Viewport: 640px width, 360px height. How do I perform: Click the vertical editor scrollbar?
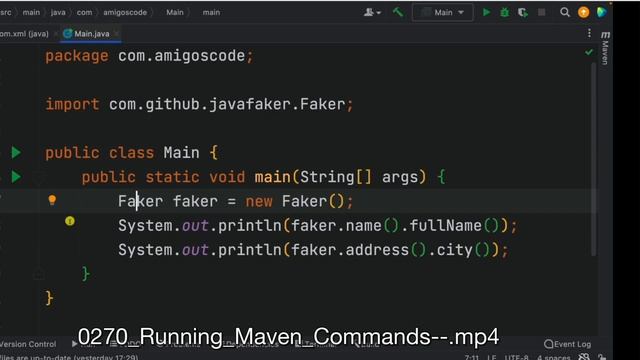(594, 159)
